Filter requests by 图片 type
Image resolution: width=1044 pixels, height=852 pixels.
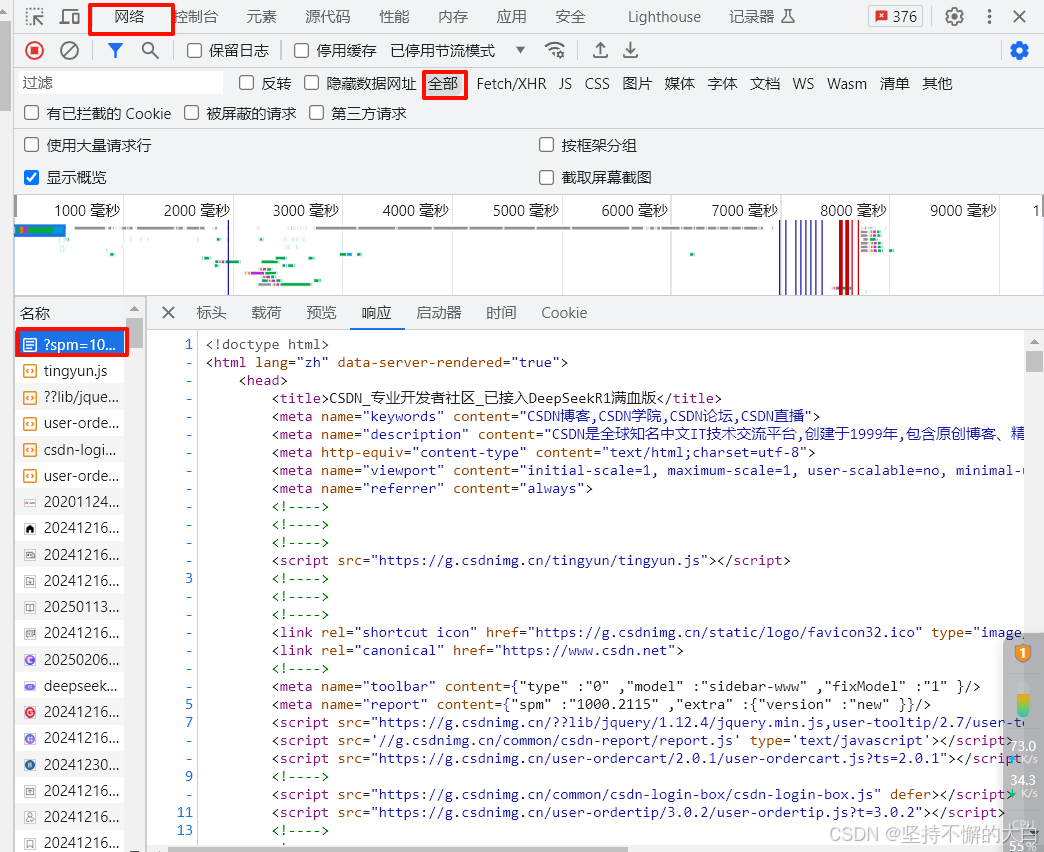tap(637, 84)
